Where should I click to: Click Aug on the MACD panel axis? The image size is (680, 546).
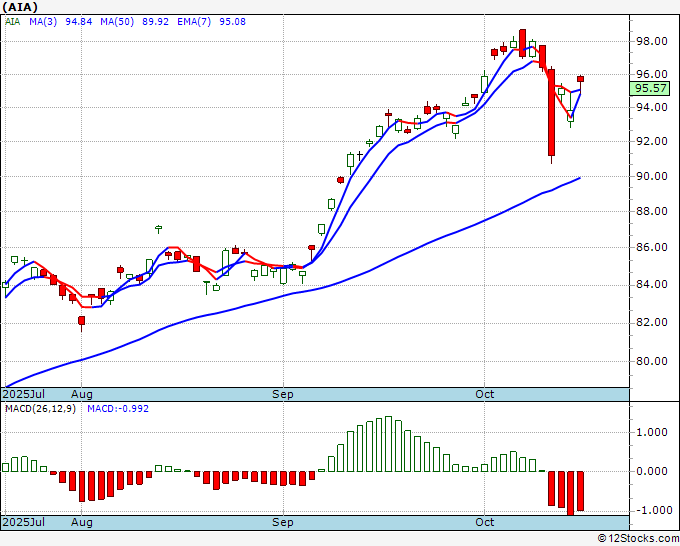[82, 522]
